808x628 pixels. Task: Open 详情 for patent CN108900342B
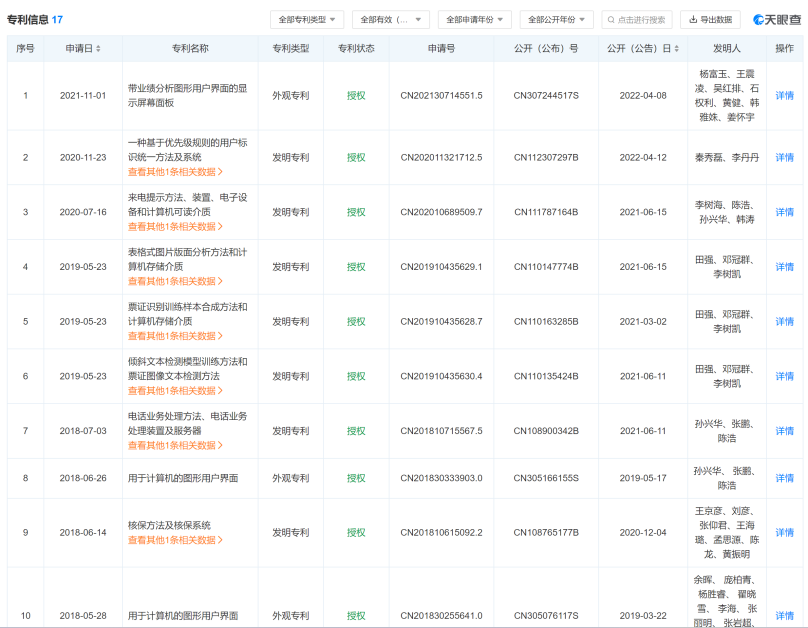784,431
